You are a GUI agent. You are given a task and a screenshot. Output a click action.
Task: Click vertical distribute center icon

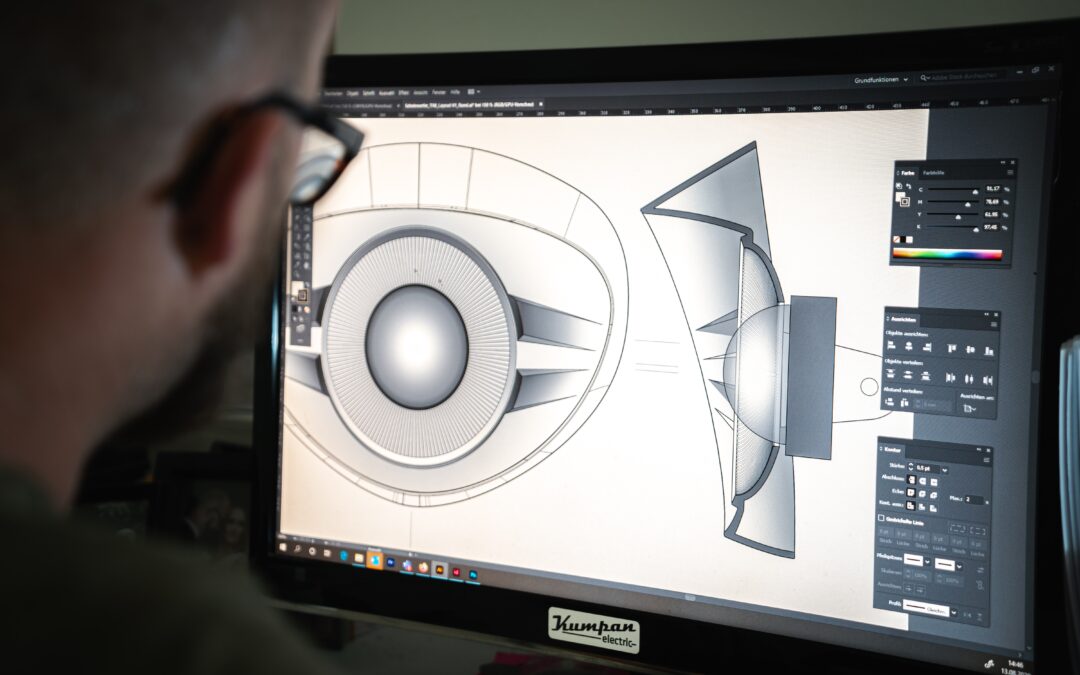point(908,375)
